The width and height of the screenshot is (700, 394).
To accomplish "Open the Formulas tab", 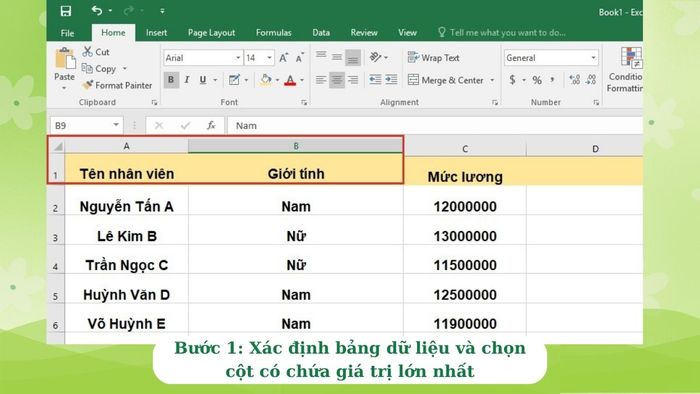I will click(x=273, y=33).
